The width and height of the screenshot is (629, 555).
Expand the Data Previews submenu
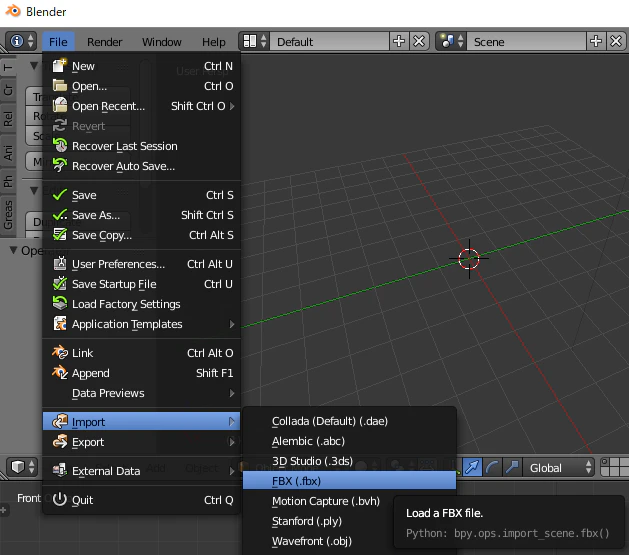point(142,393)
